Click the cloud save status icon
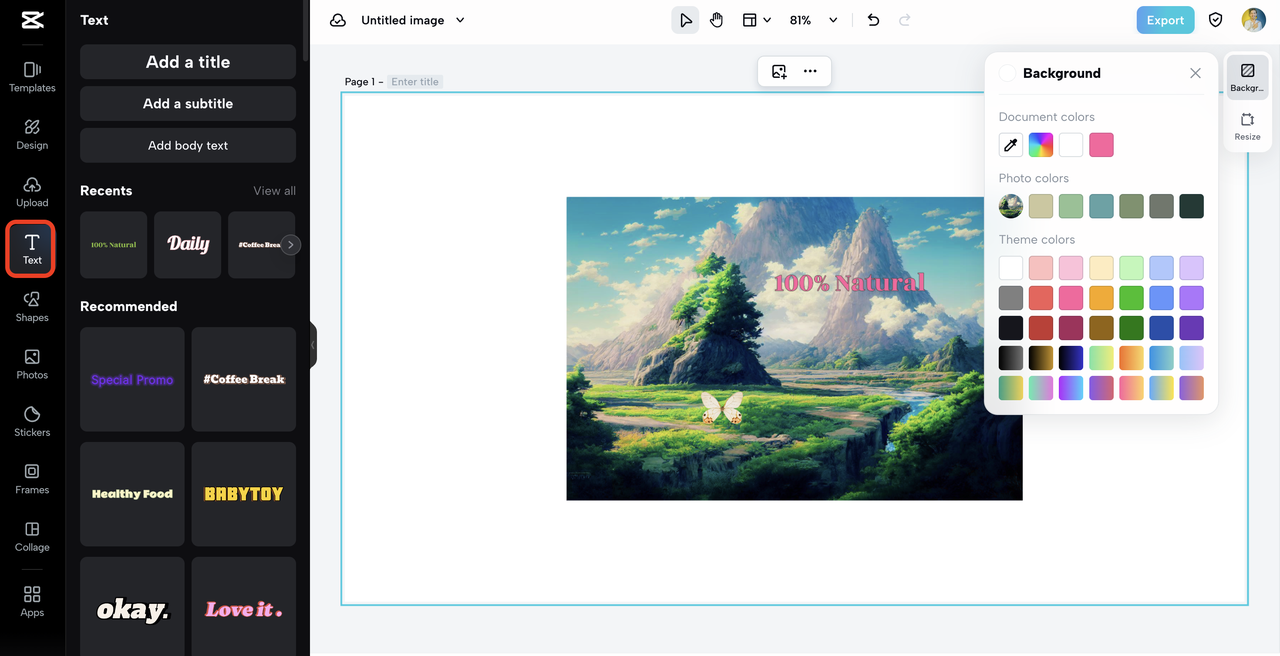 (338, 20)
